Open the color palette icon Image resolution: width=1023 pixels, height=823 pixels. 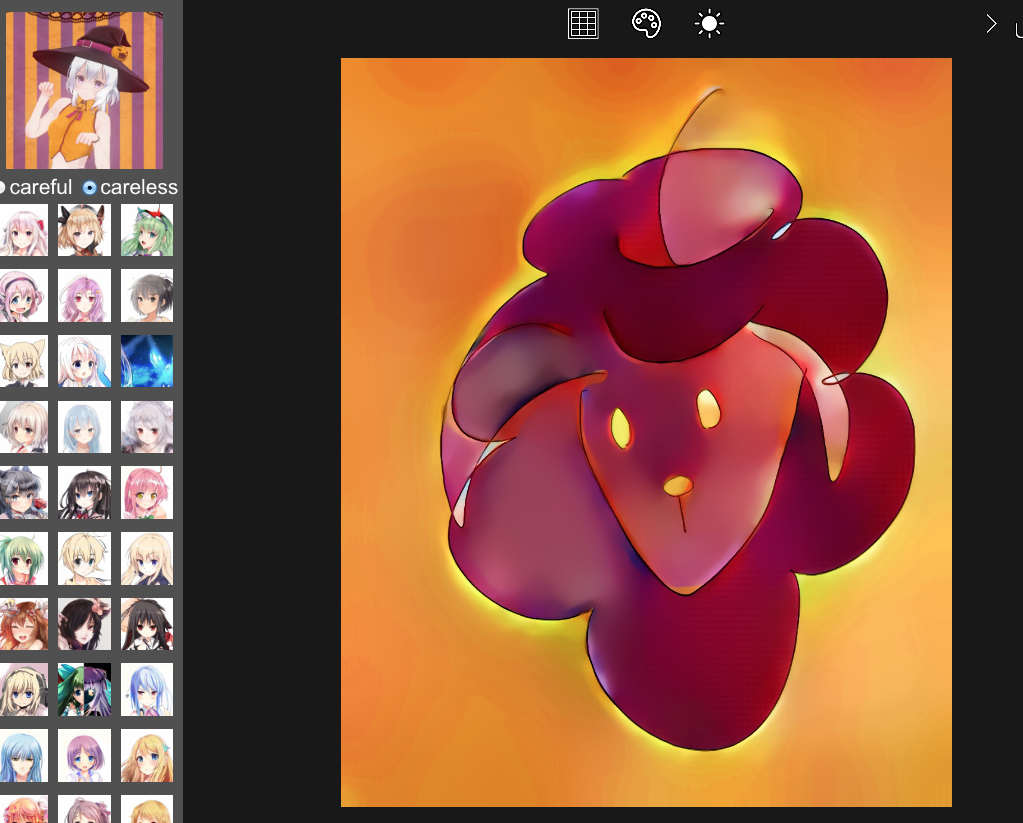click(646, 24)
